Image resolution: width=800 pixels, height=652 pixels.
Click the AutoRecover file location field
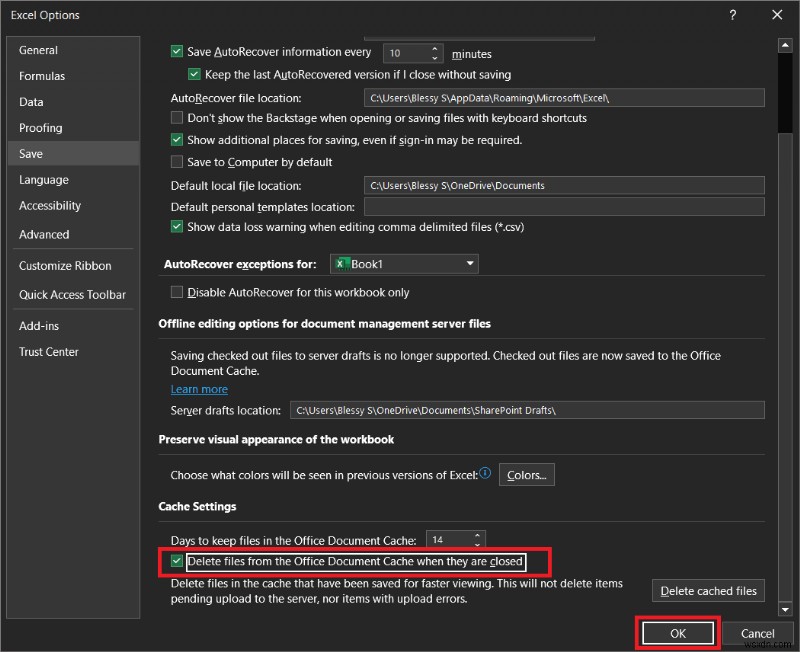(x=564, y=98)
